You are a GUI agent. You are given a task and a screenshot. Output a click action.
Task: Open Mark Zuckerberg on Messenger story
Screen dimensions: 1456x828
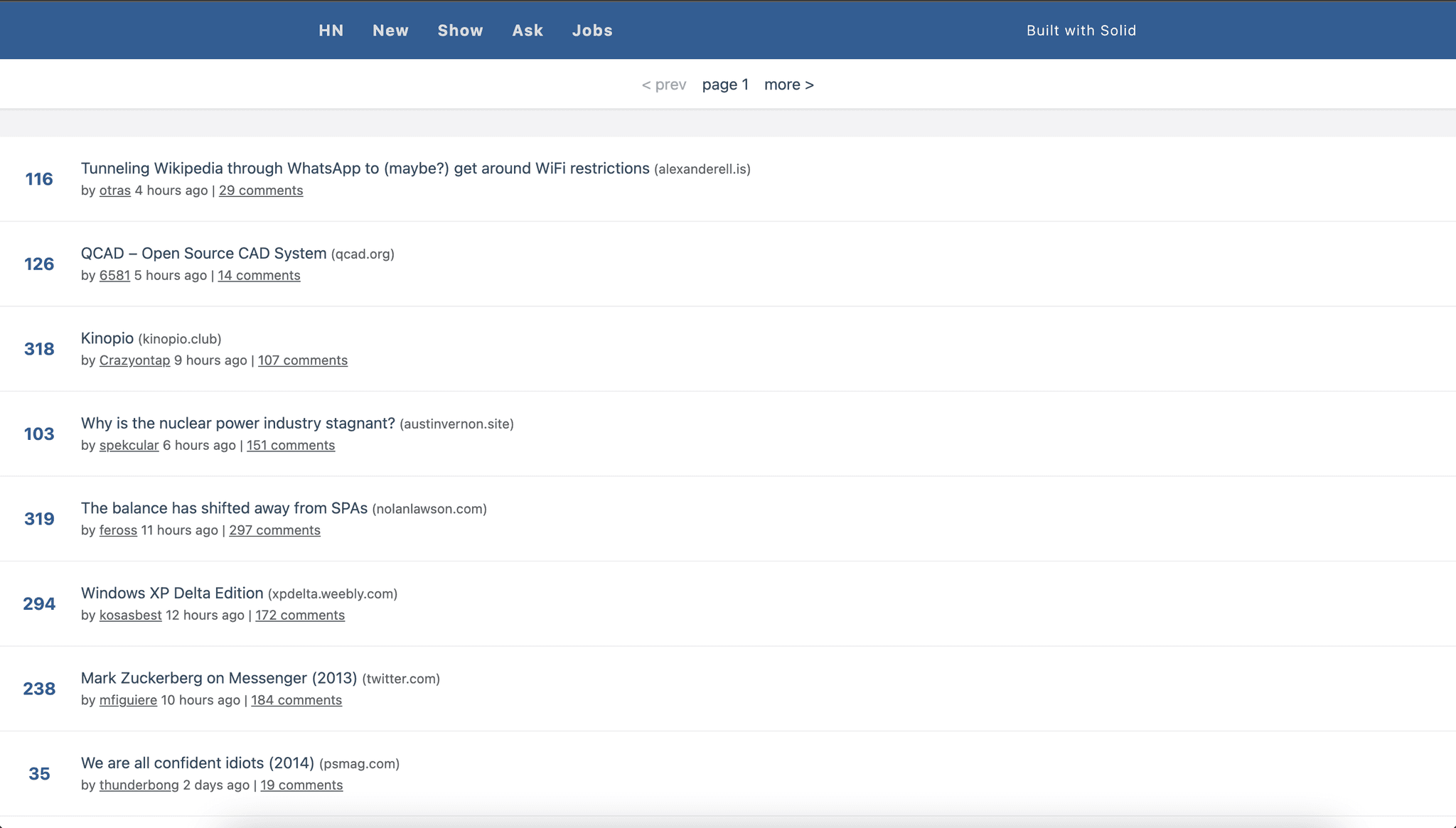[x=219, y=678]
